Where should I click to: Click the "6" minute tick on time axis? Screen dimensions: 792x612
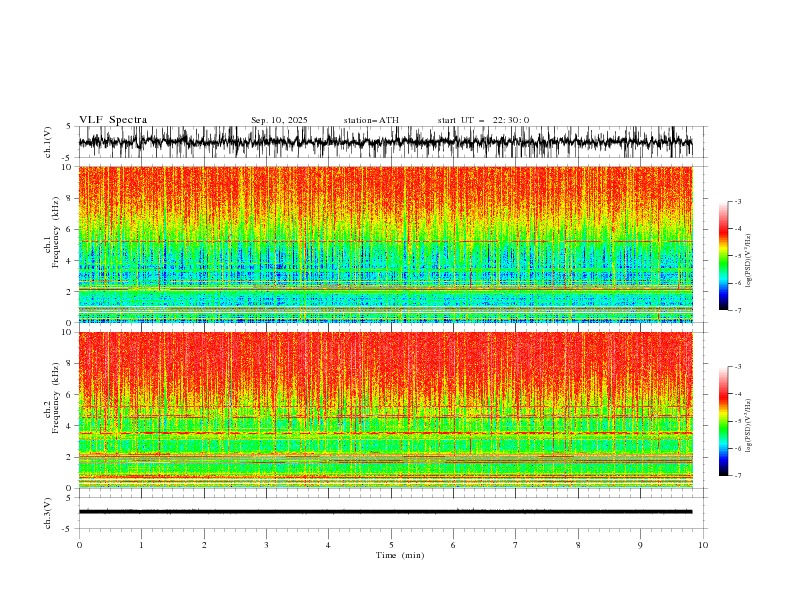tap(453, 545)
